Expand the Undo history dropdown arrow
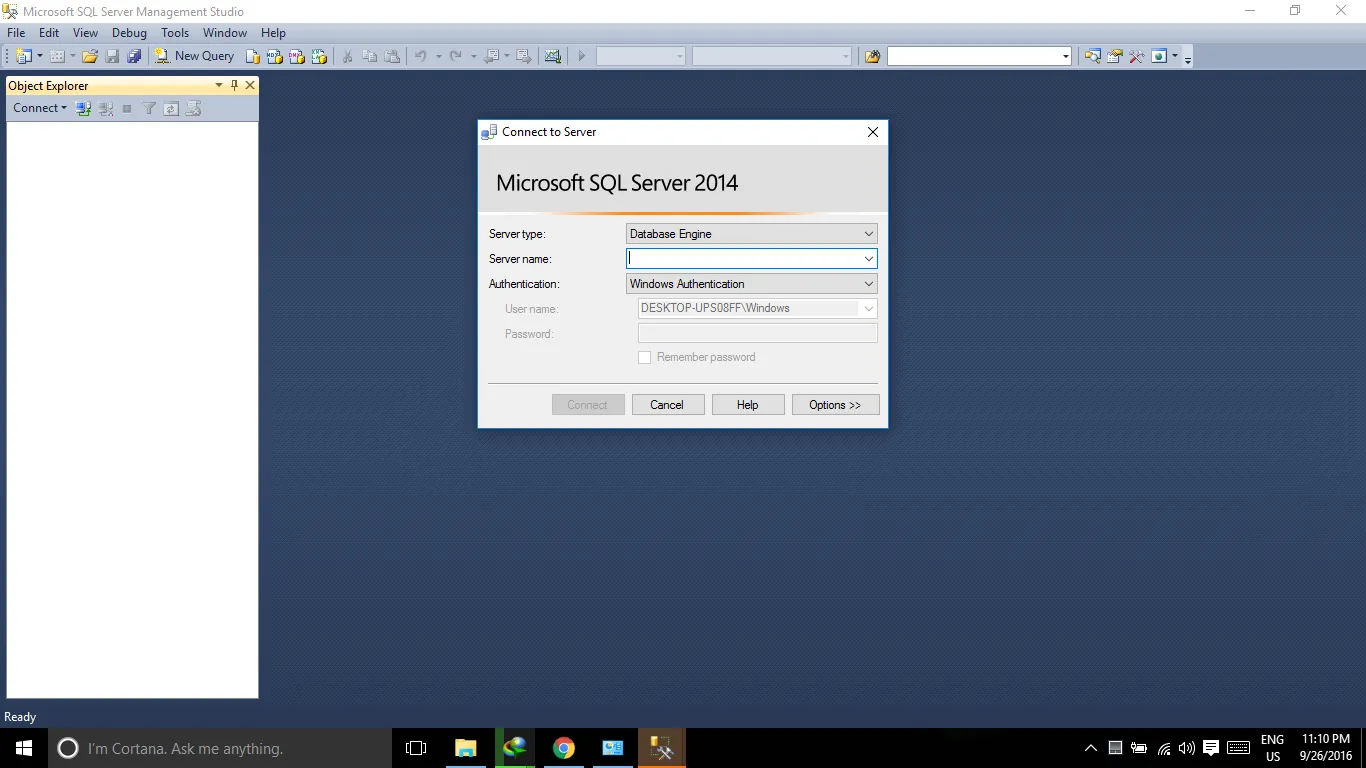Viewport: 1366px width, 768px height. point(438,57)
